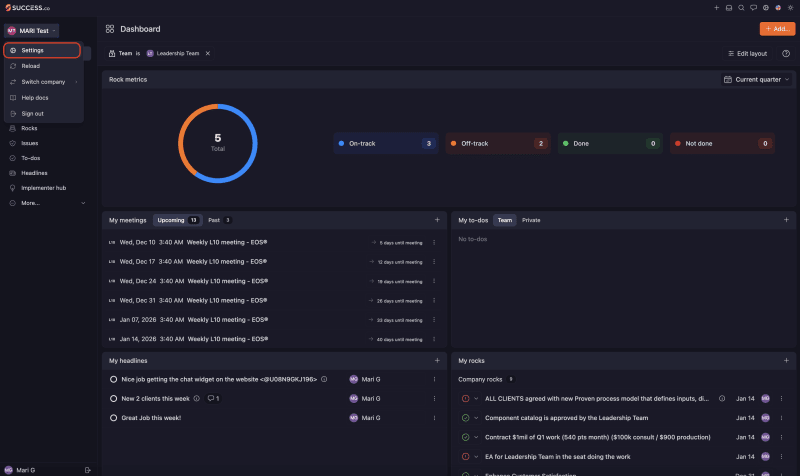Open comments on New 2 clients headline
This screenshot has width=800, height=476.
(213, 399)
